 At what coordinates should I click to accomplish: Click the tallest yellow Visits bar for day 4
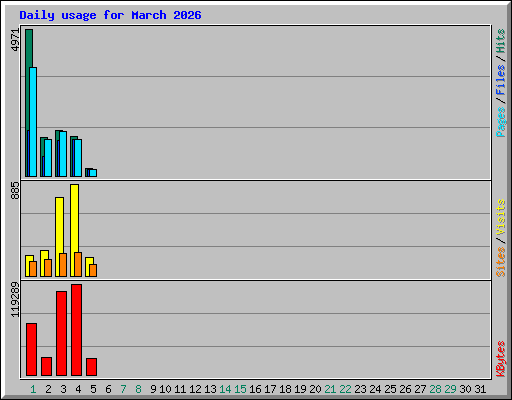75,218
